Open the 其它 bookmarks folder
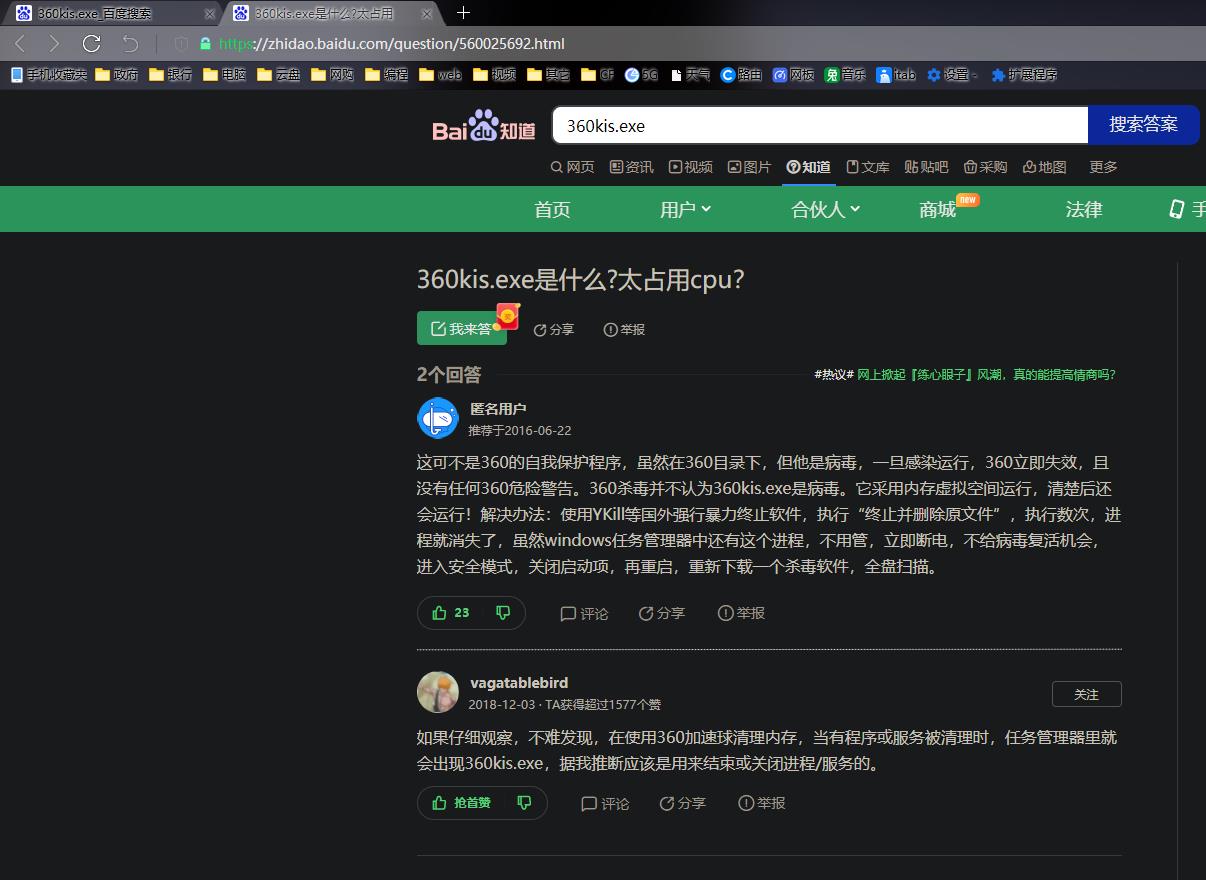This screenshot has height=880, width=1206. click(549, 75)
